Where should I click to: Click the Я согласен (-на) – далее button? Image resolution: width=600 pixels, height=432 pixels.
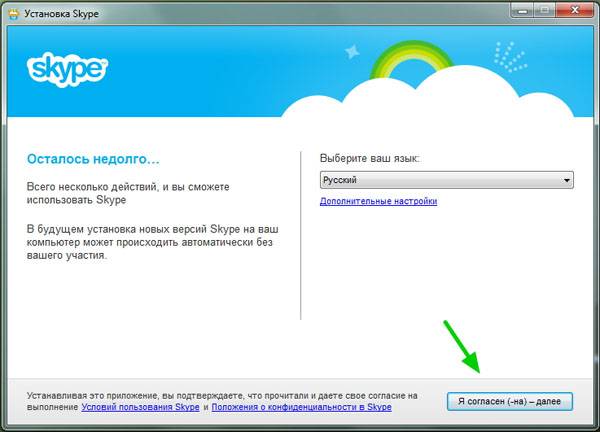point(510,401)
